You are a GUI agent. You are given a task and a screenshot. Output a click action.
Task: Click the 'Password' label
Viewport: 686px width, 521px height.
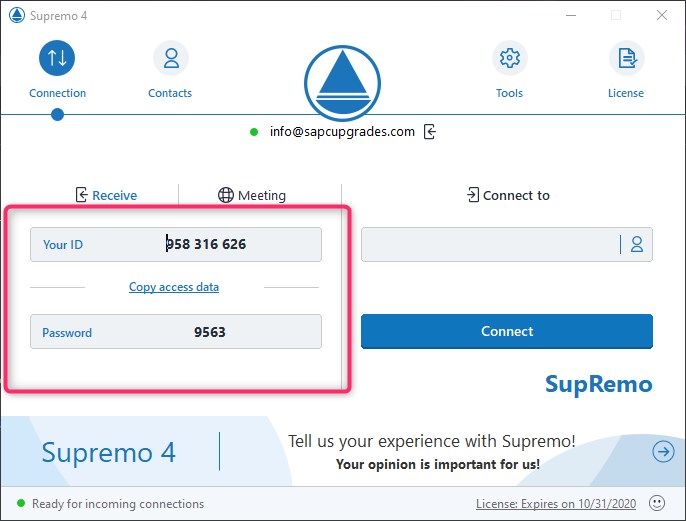tap(67, 332)
